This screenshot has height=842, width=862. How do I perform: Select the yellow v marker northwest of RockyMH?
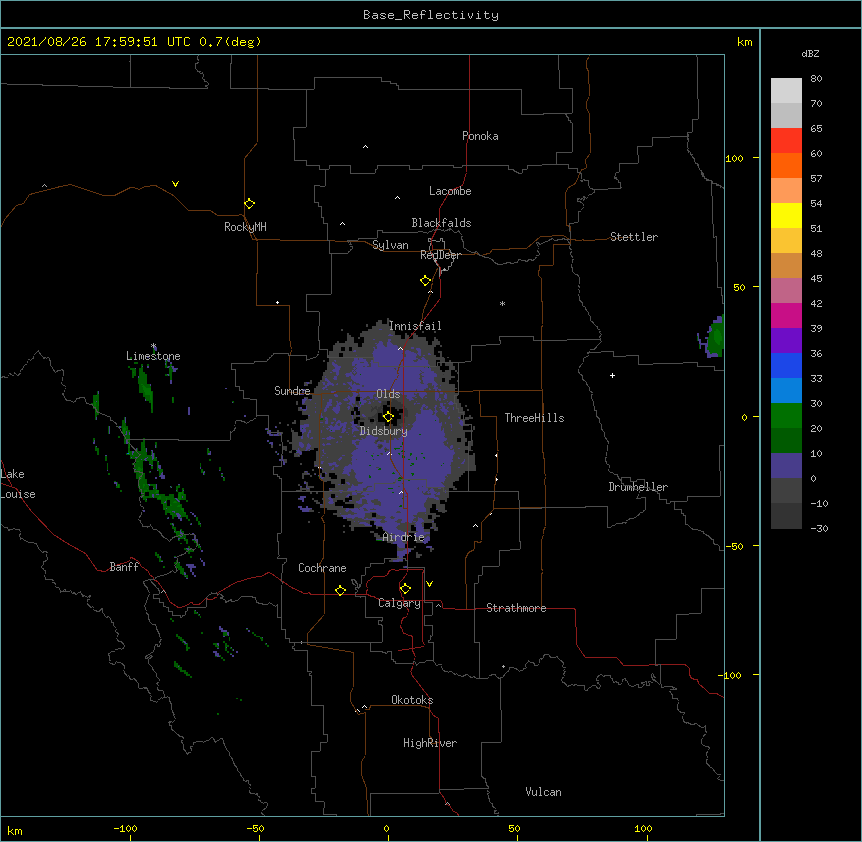(x=175, y=184)
